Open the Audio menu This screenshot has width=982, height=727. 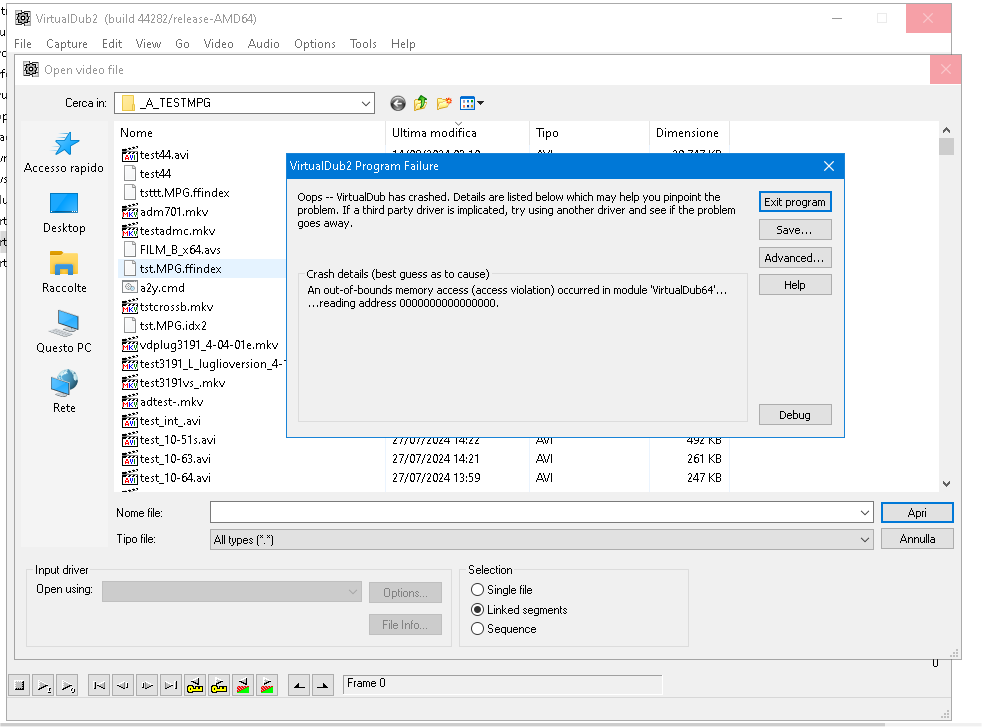point(264,44)
